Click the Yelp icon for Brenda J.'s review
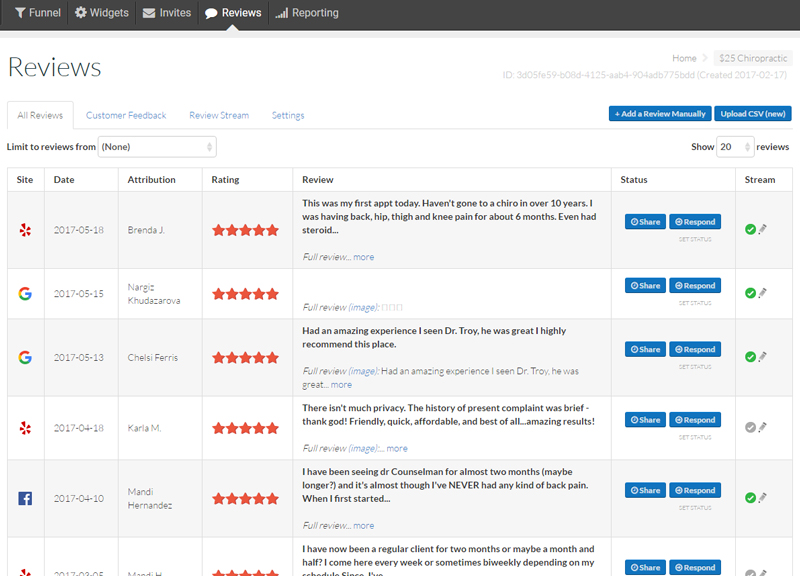Viewport: 800px width, 576px height. coord(25,230)
